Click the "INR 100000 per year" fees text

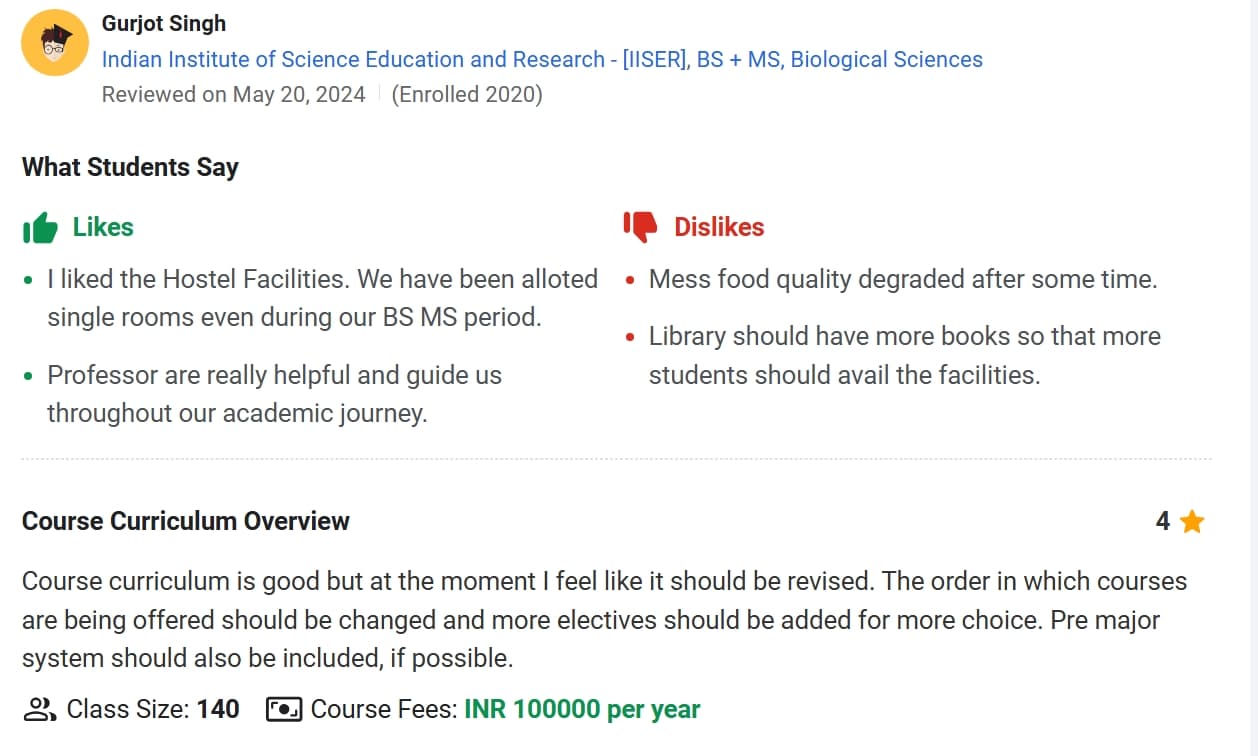(582, 710)
